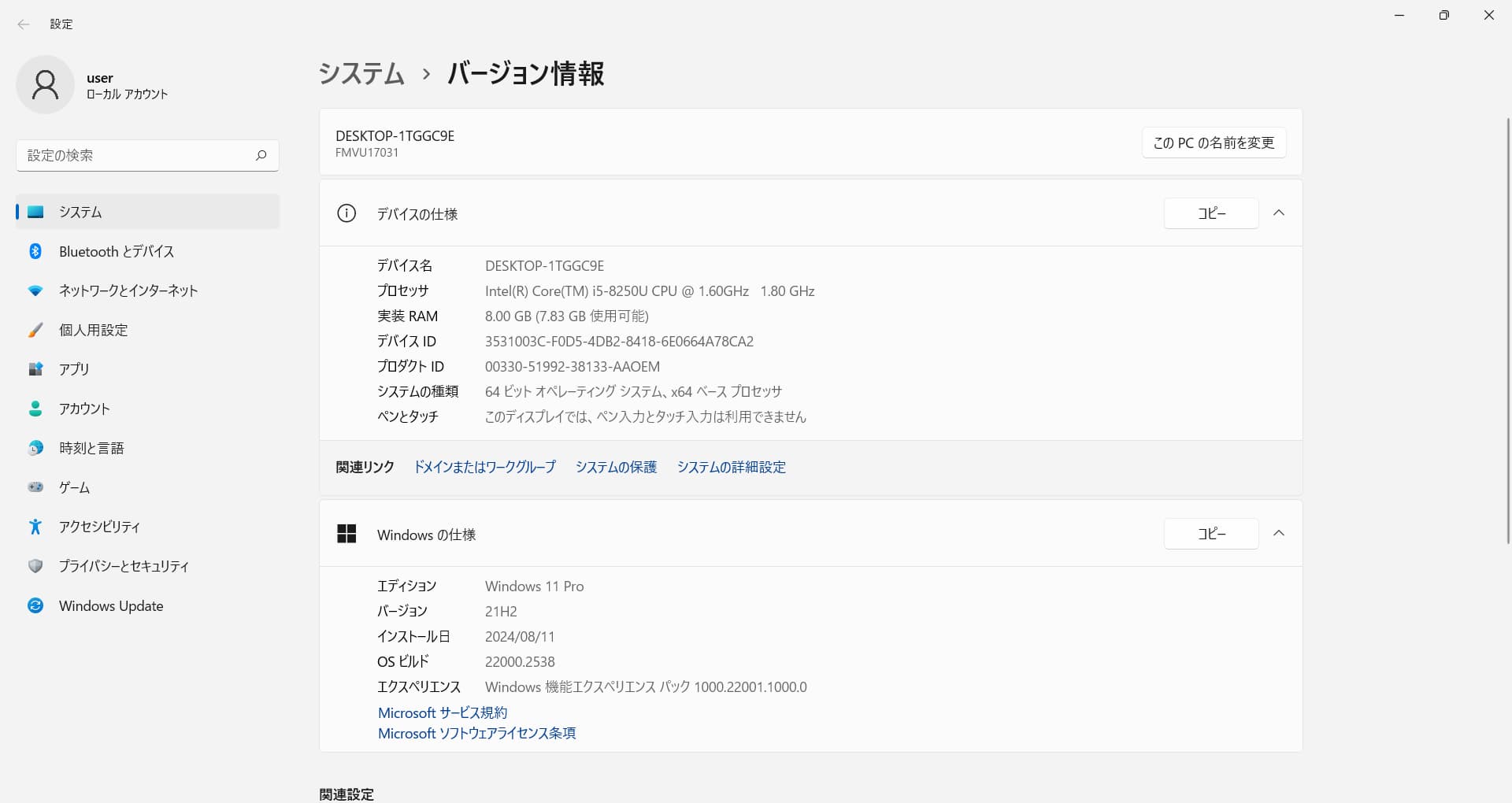Select 時刻と言語 in sidebar
Screen dimensions: 1512x803
(x=148, y=448)
